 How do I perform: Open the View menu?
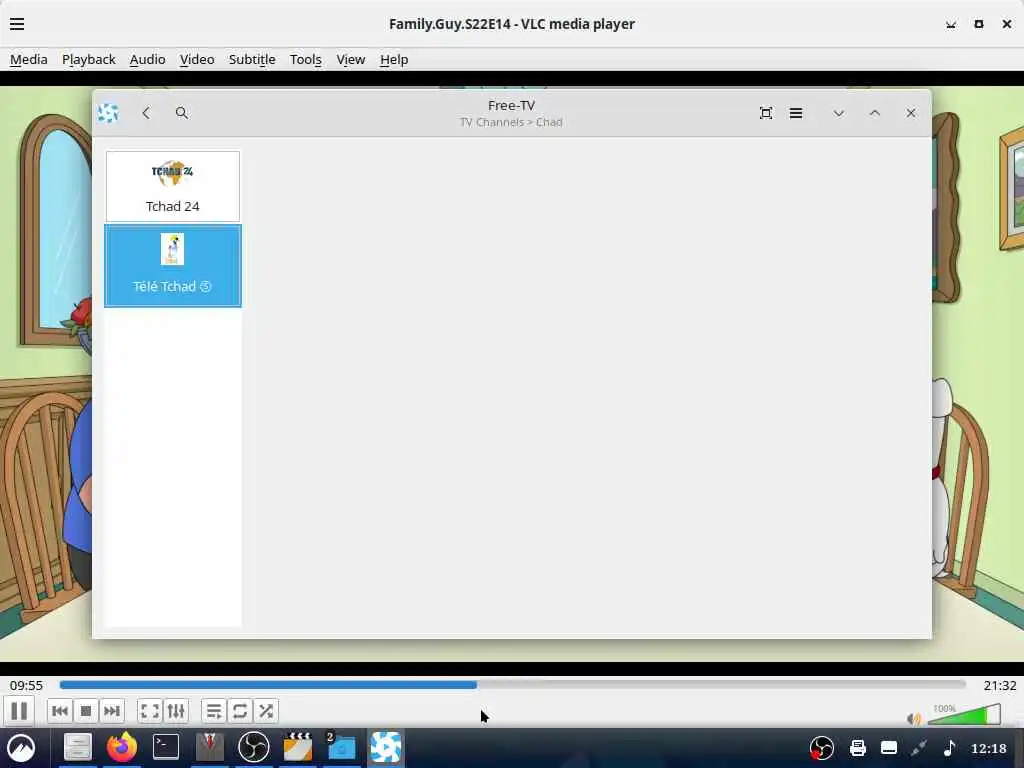(351, 59)
